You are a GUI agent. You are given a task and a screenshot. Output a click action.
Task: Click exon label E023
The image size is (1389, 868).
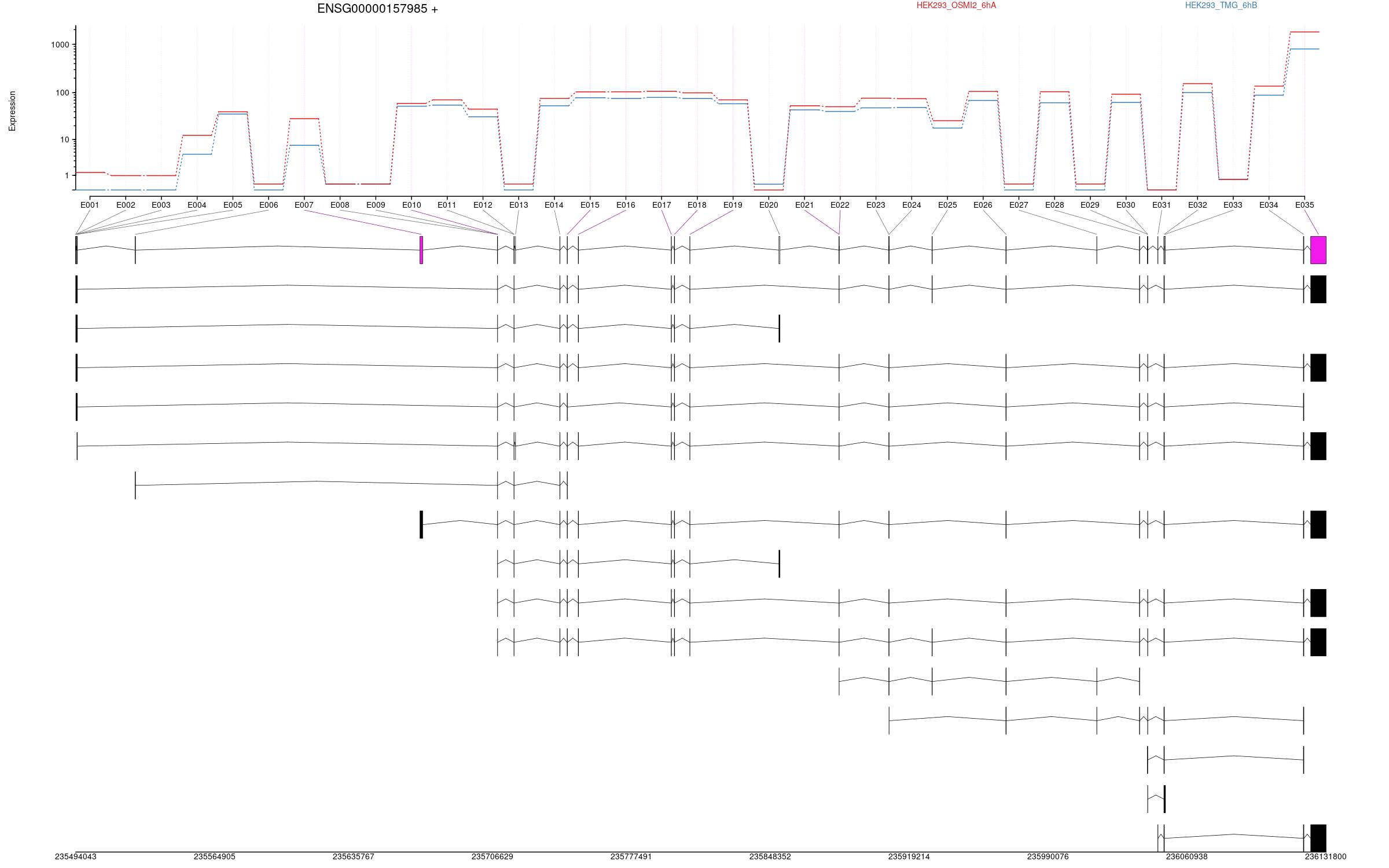pos(876,205)
